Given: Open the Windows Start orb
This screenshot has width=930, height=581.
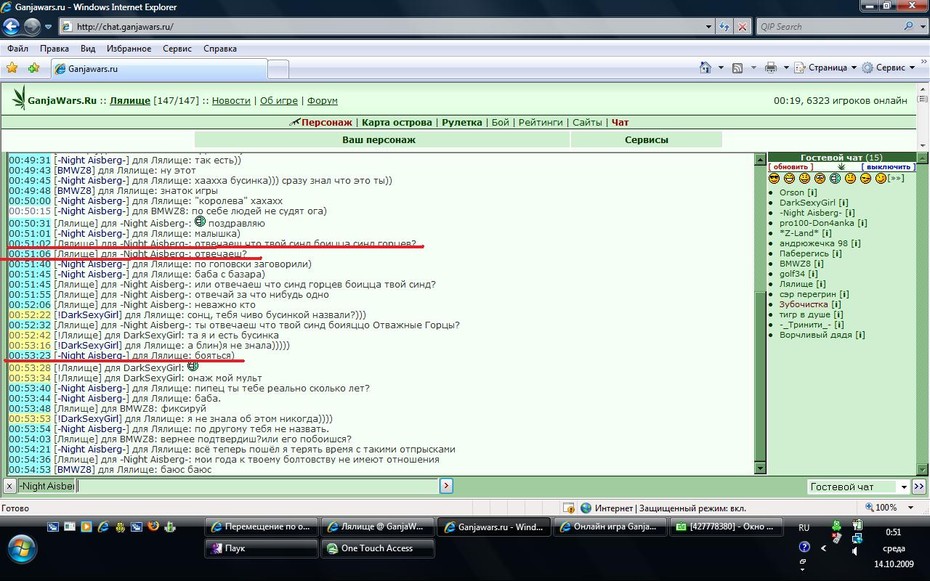Looking at the screenshot, I should [x=21, y=548].
